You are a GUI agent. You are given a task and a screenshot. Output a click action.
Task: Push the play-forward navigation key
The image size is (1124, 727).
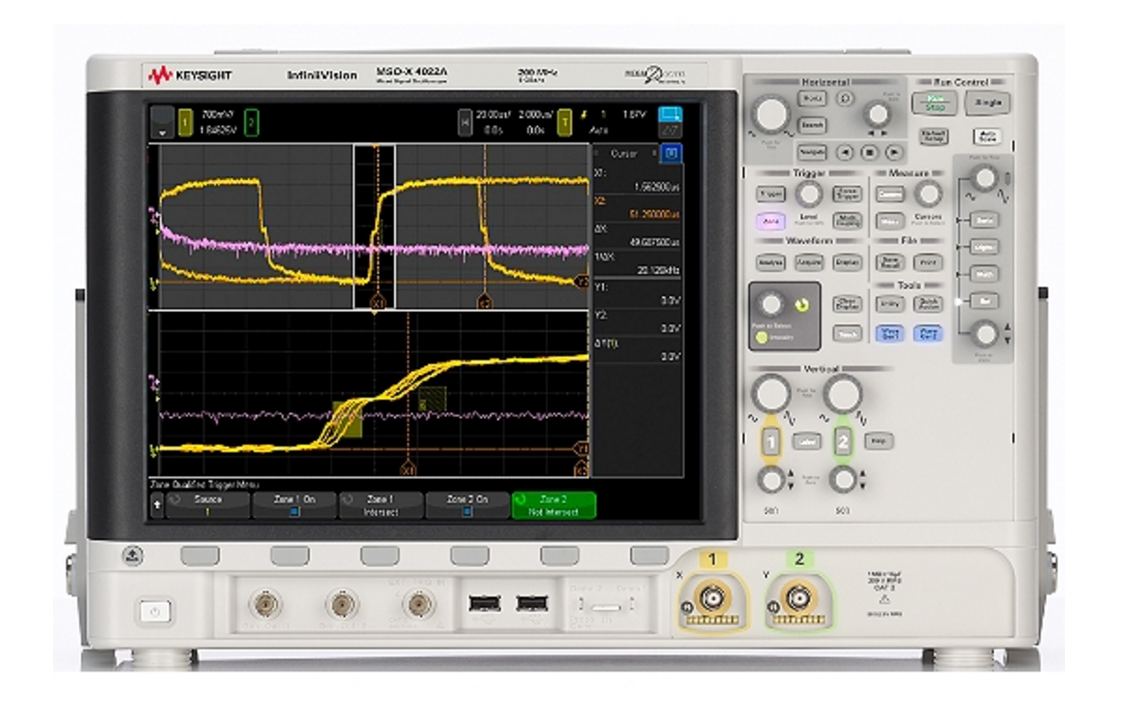[893, 153]
